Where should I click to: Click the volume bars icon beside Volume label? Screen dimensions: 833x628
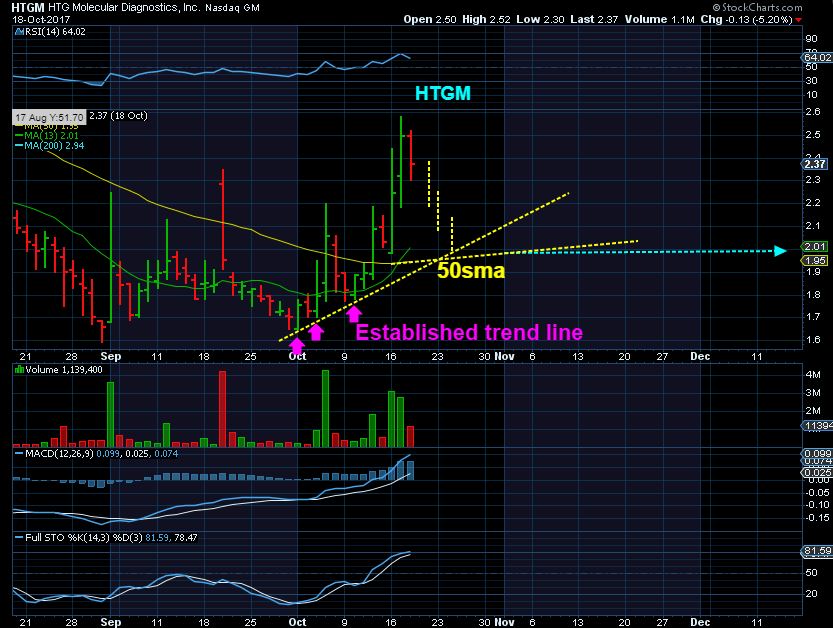coord(20,370)
